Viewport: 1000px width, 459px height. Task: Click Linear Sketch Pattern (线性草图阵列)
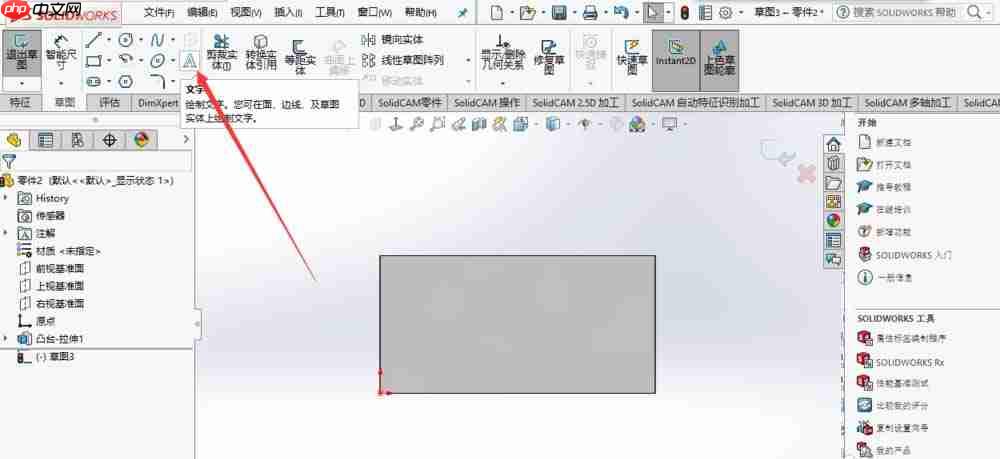[403, 61]
